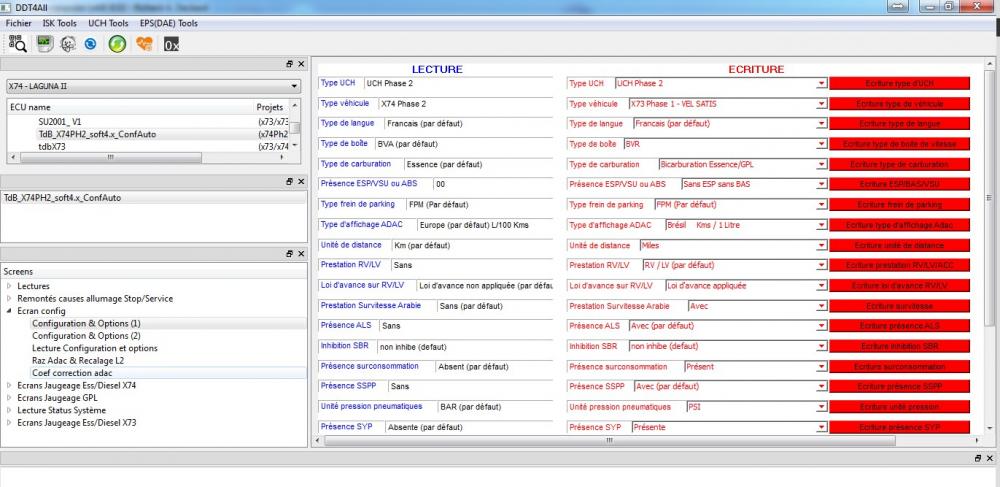The image size is (1000, 487).
Task: Float the TdB_X74PH2 selected ECU panel
Action: pos(290,182)
